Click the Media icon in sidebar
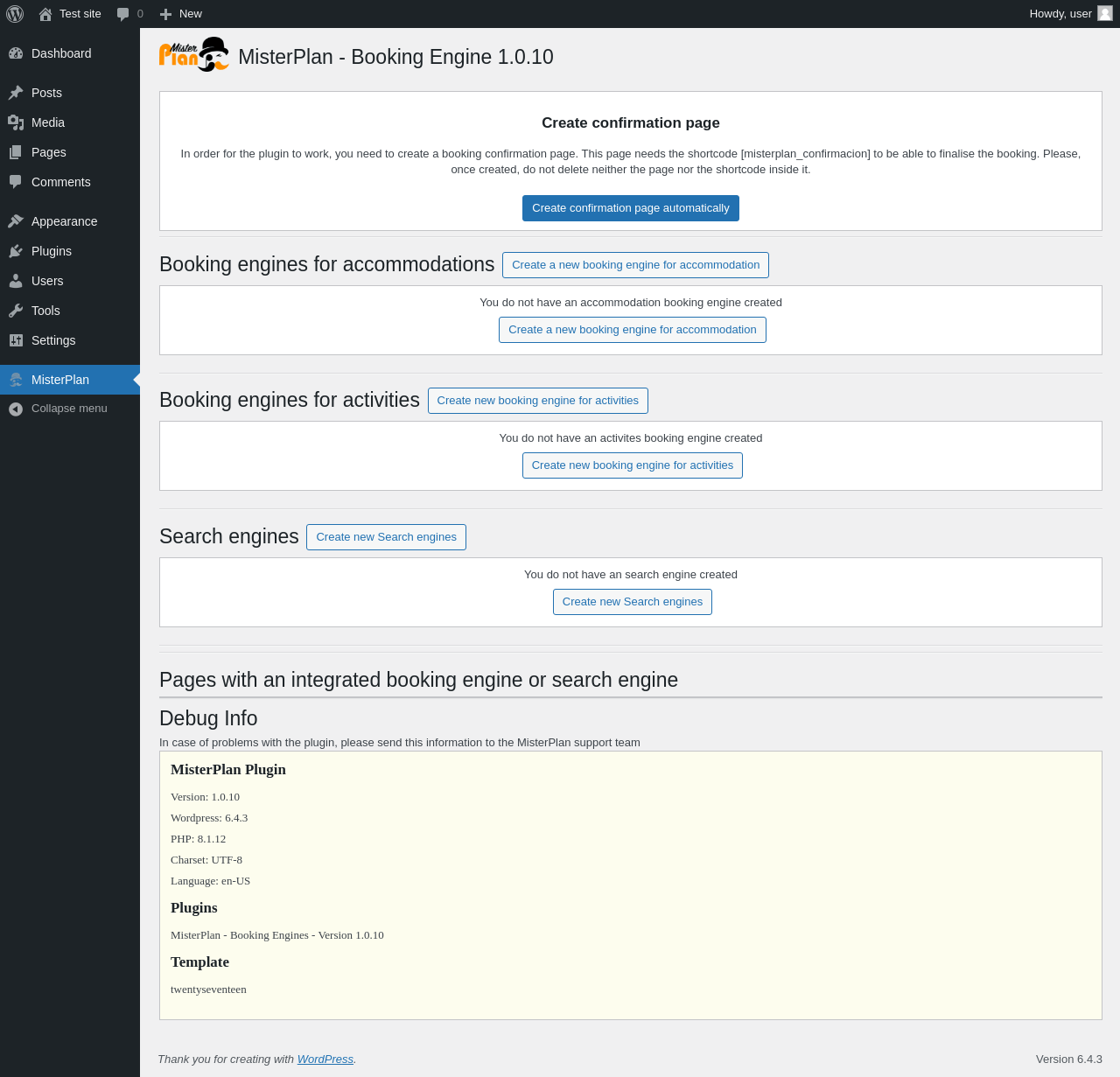Viewport: 1120px width, 1077px height. point(16,122)
